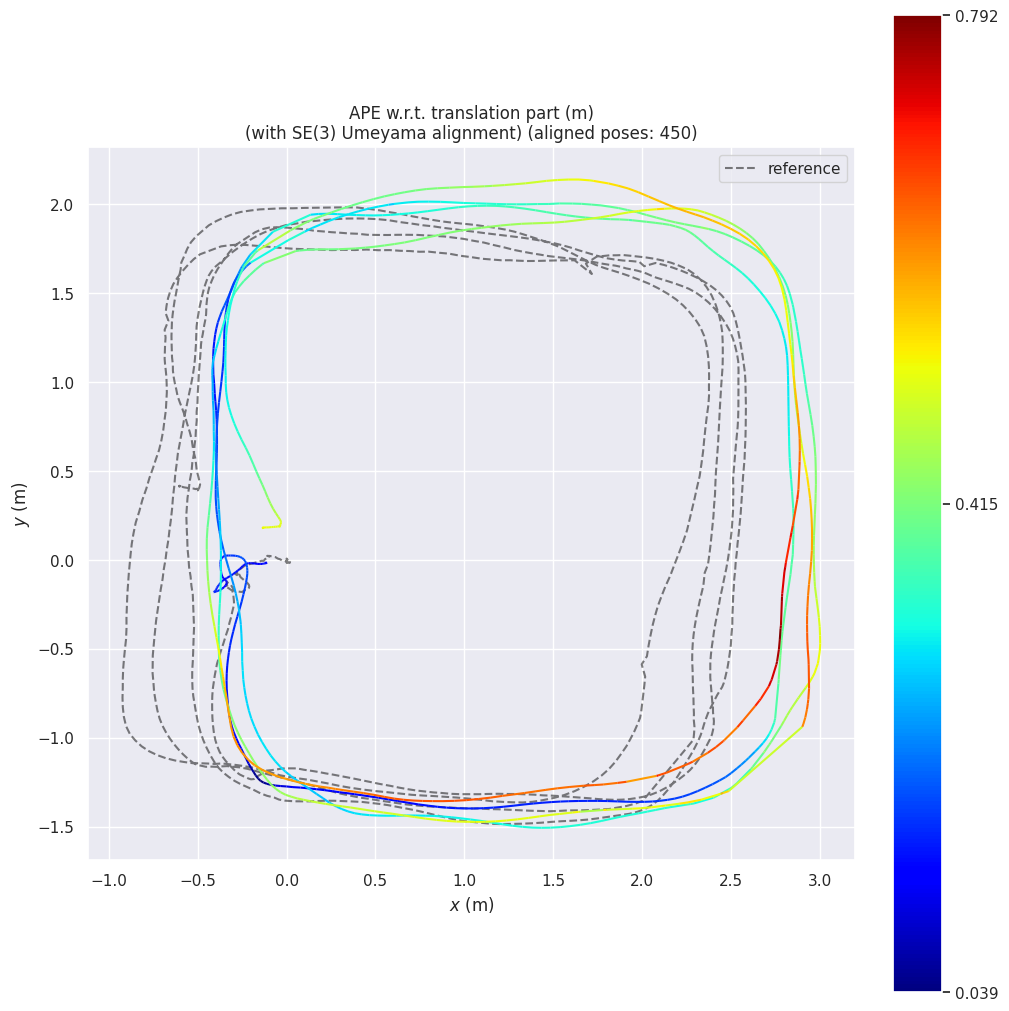Click the 0.415 colorbar midpoint label
The image size is (1009, 1011).
point(976,504)
